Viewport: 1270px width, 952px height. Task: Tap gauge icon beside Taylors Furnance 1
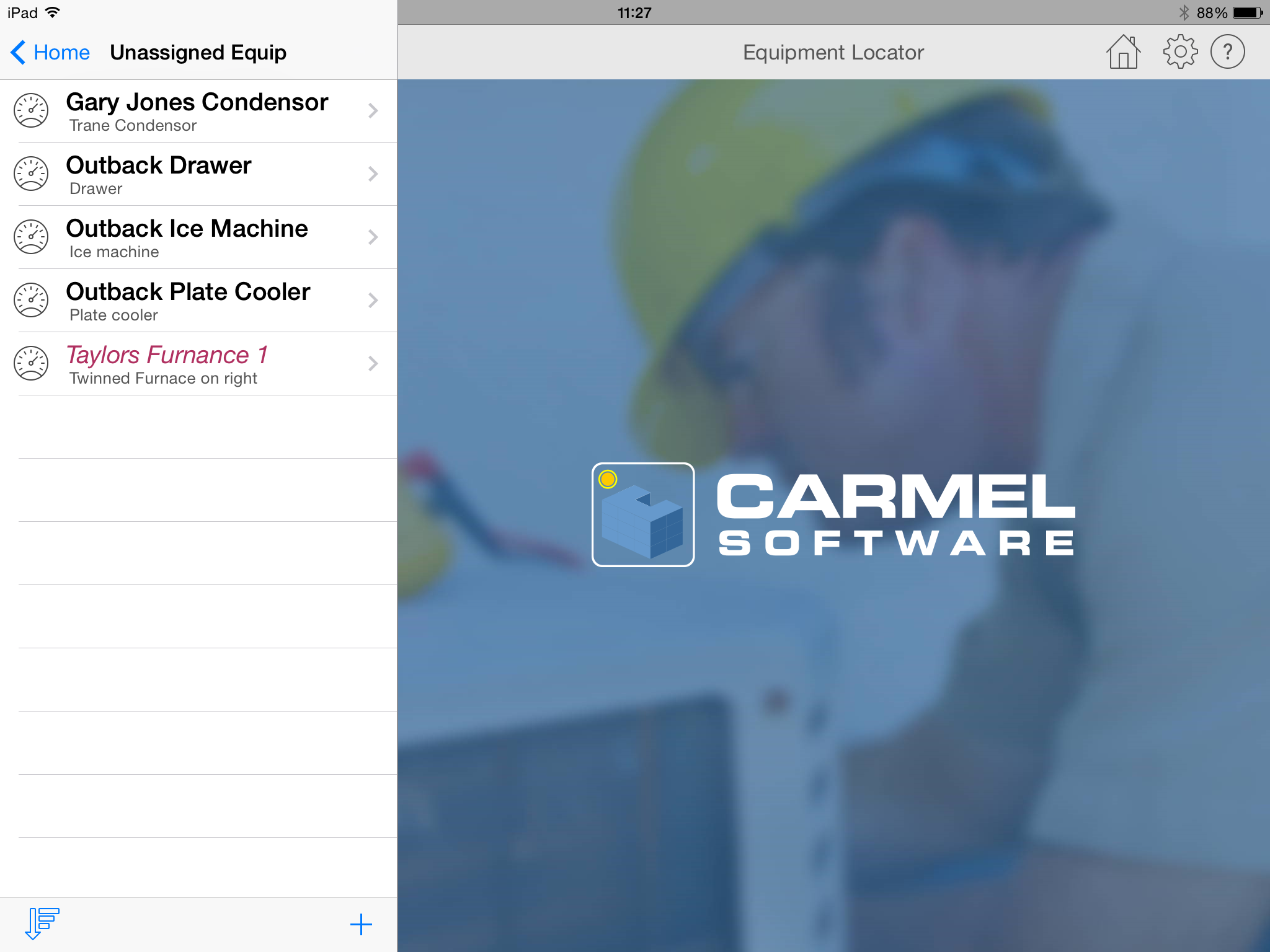click(x=31, y=364)
